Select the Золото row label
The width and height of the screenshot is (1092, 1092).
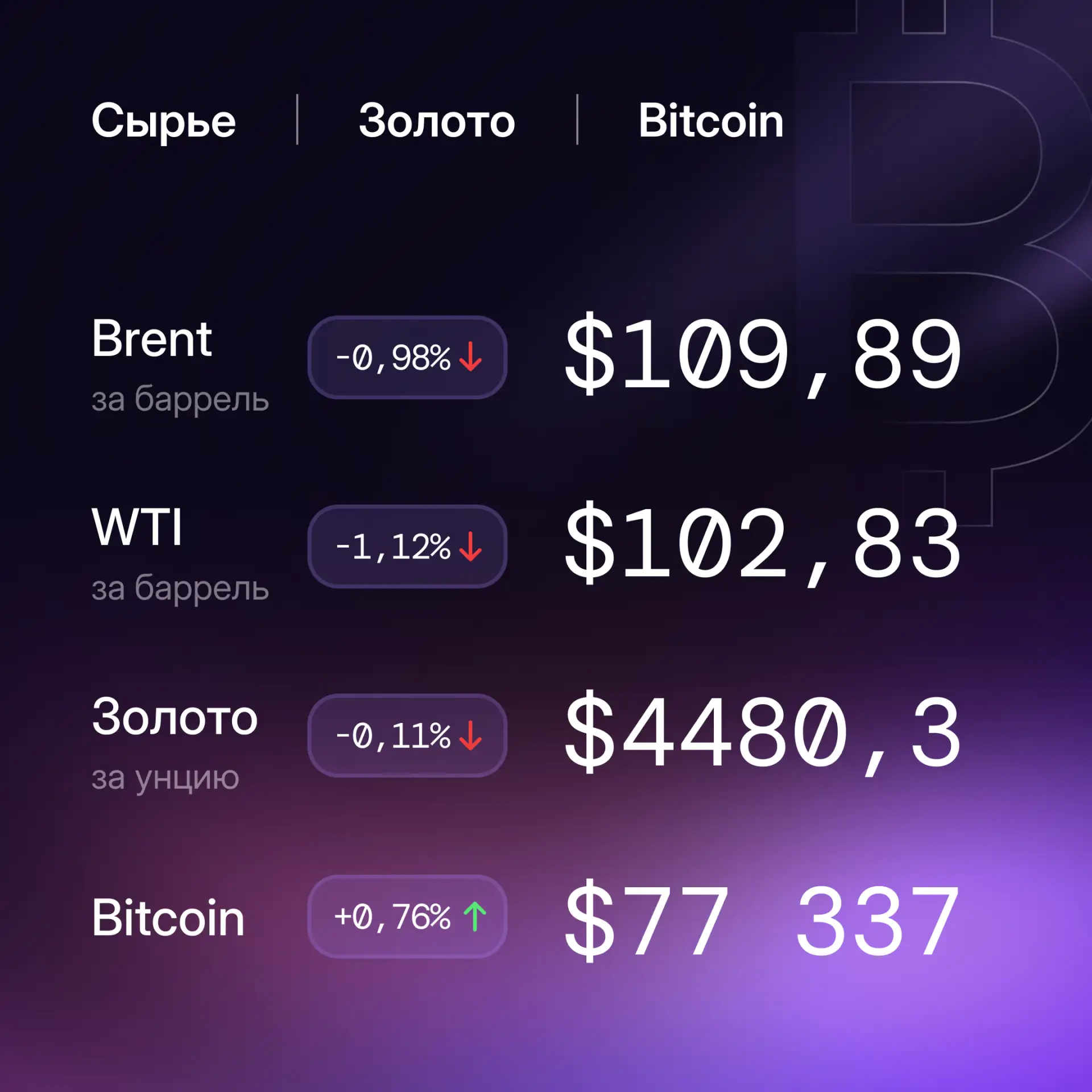pos(175,717)
